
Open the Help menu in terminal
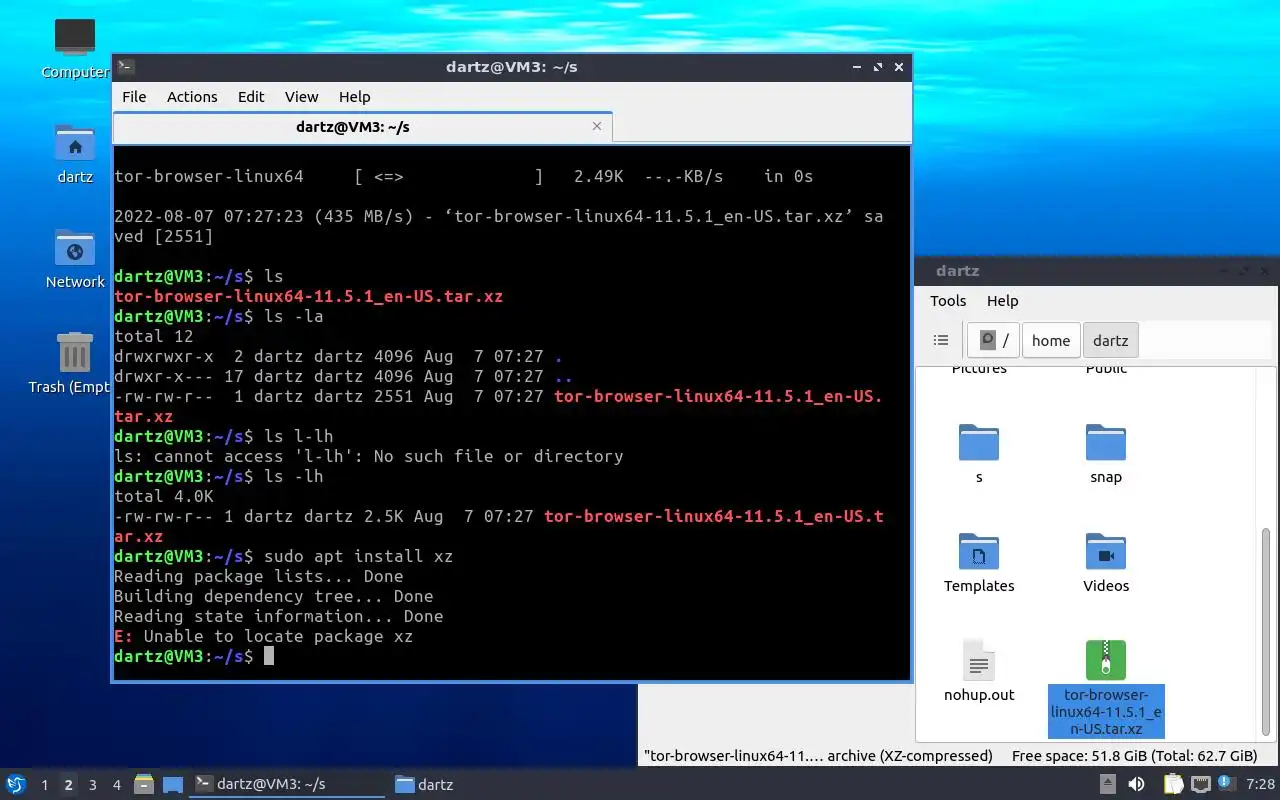[354, 97]
